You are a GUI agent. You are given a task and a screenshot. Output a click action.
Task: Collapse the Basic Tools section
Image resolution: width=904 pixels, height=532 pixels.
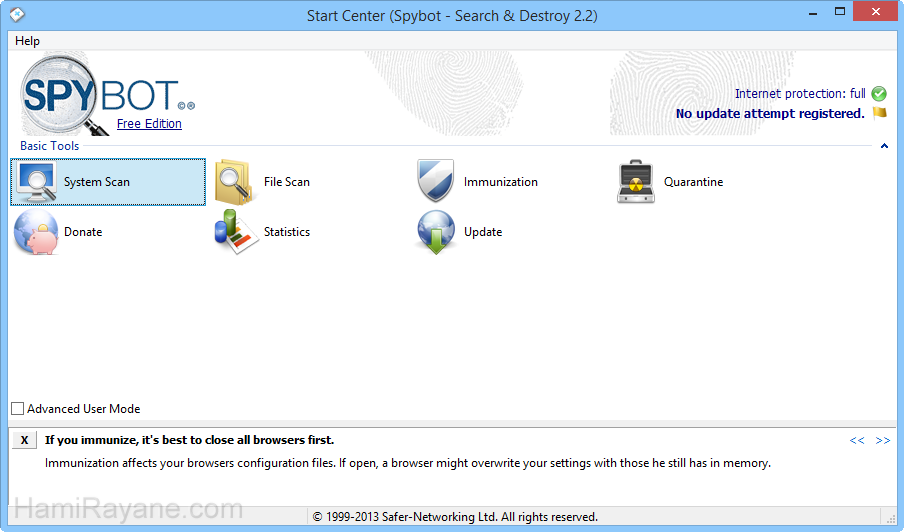point(884,146)
